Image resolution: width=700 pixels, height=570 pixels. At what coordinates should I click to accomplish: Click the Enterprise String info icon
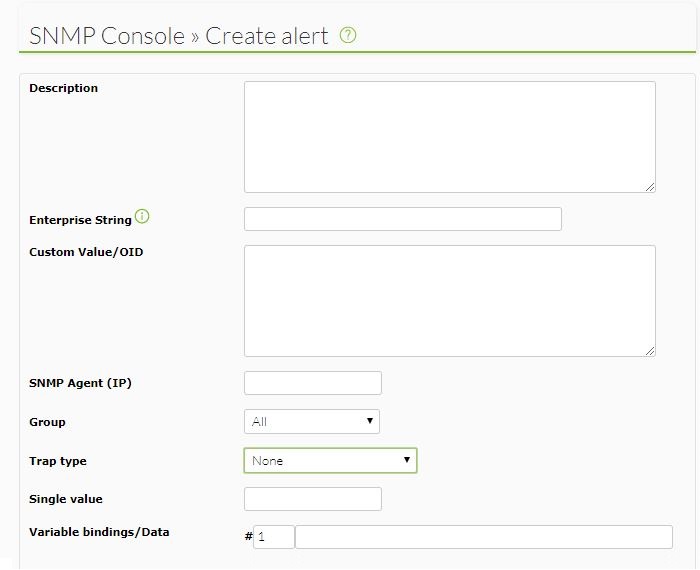(x=142, y=216)
